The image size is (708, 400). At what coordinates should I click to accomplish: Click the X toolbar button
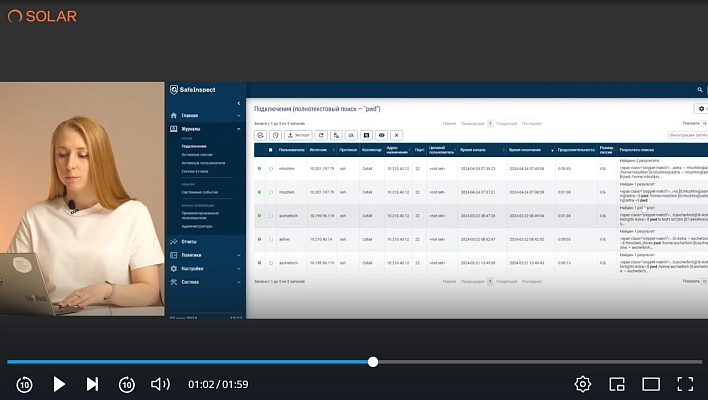396,135
